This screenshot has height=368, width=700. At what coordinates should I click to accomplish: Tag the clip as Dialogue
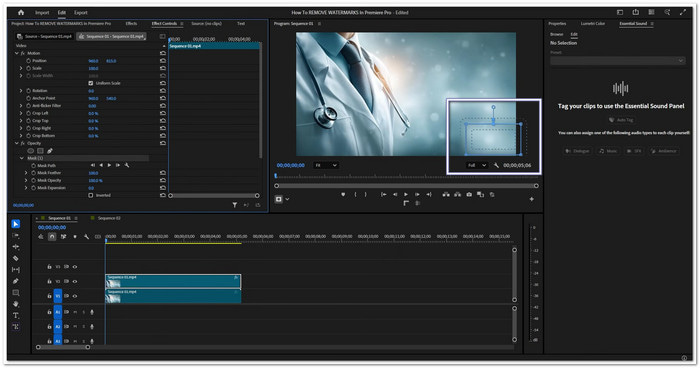pyautogui.click(x=577, y=151)
